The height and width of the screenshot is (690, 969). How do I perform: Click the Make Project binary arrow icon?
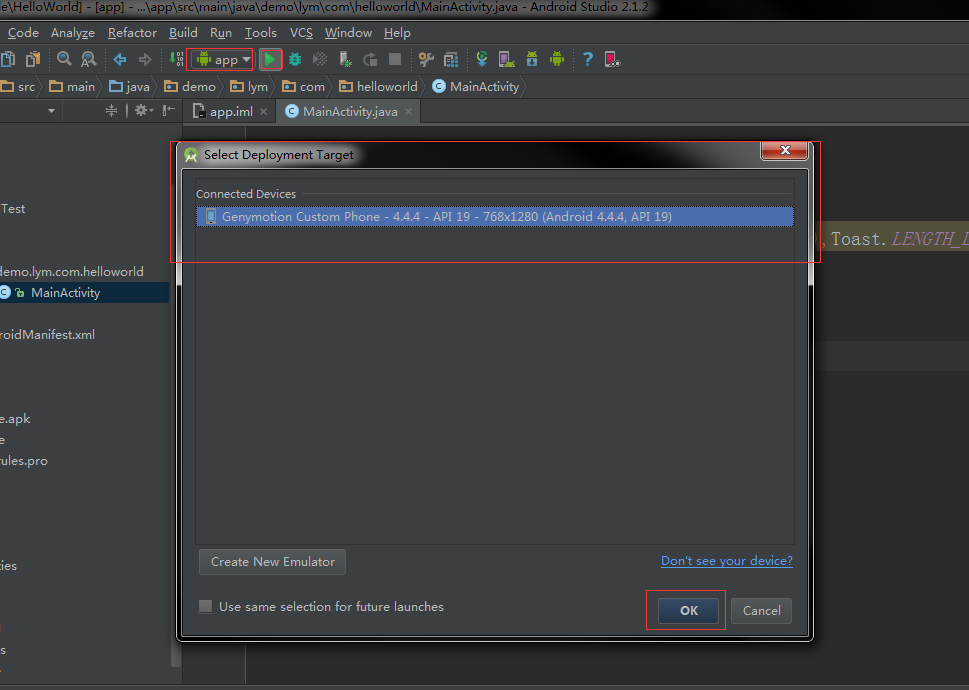pos(176,59)
